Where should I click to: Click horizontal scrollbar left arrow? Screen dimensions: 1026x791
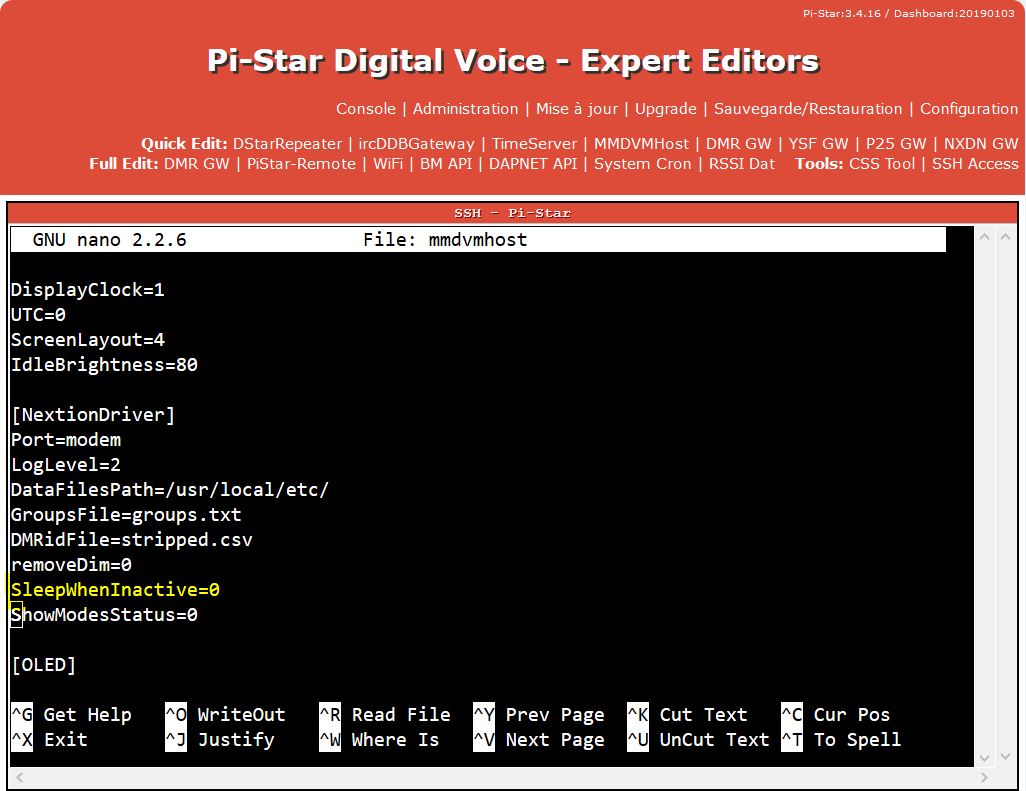click(20, 777)
